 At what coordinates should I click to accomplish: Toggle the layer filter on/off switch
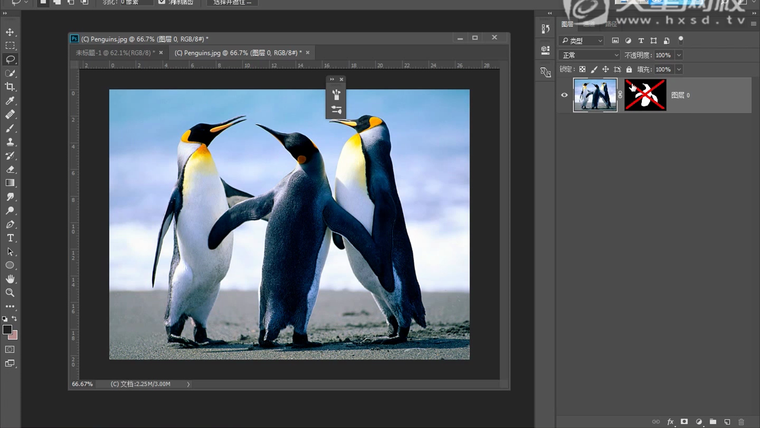(681, 40)
